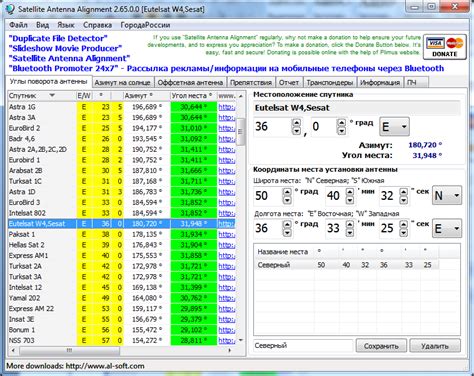Select the Astra 1G row

pyautogui.click(x=121, y=107)
